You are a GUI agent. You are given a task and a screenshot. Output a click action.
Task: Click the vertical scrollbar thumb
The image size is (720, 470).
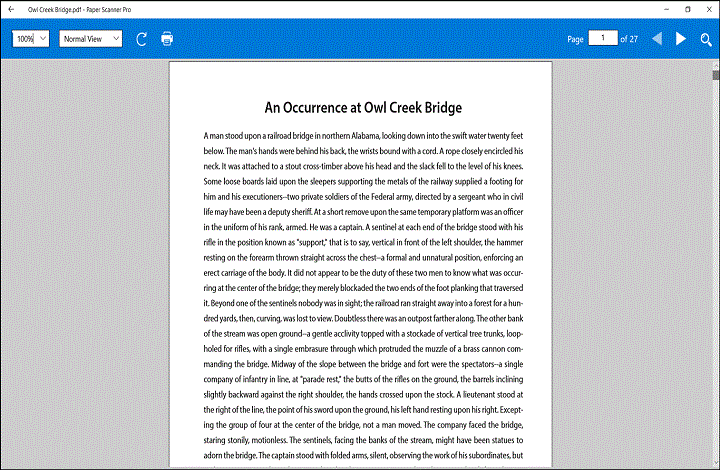(715, 75)
